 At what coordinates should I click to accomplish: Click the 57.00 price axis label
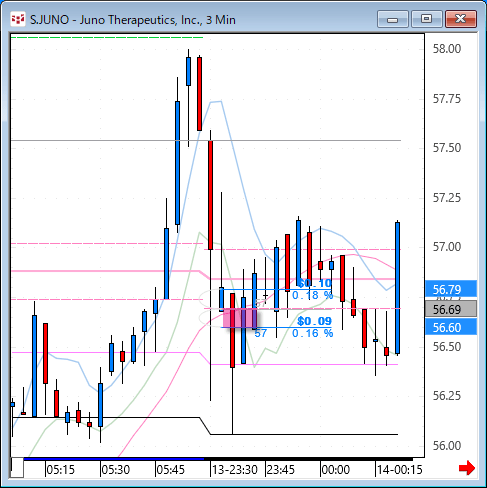447,247
